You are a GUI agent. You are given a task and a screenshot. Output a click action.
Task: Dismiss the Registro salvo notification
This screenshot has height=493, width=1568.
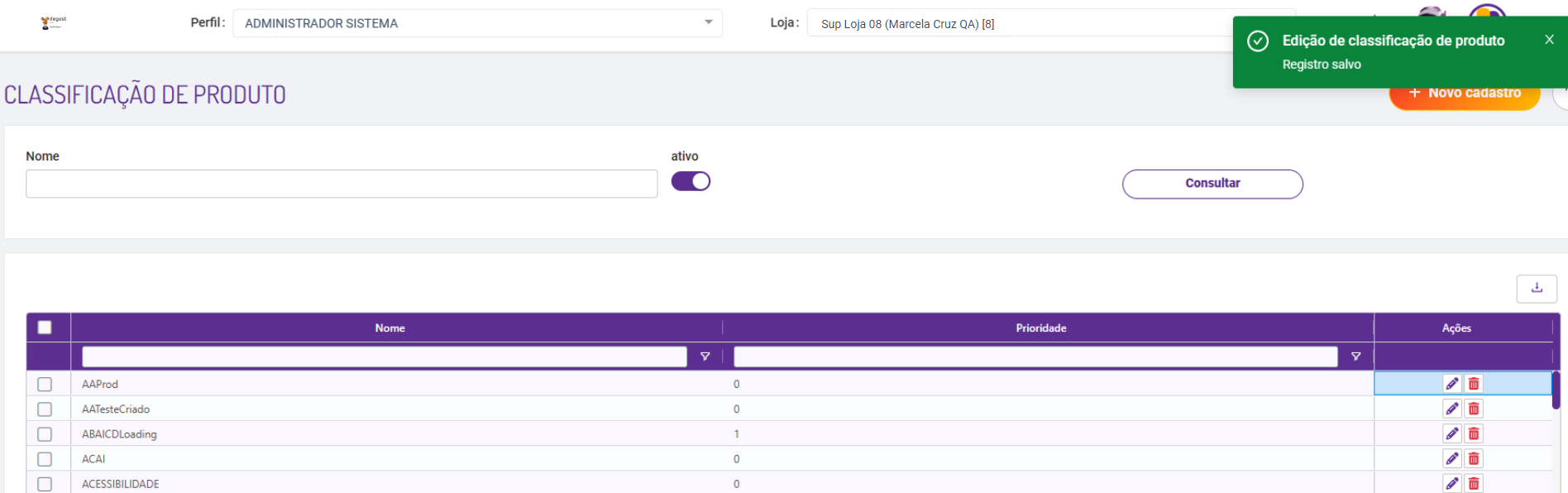click(x=1549, y=40)
